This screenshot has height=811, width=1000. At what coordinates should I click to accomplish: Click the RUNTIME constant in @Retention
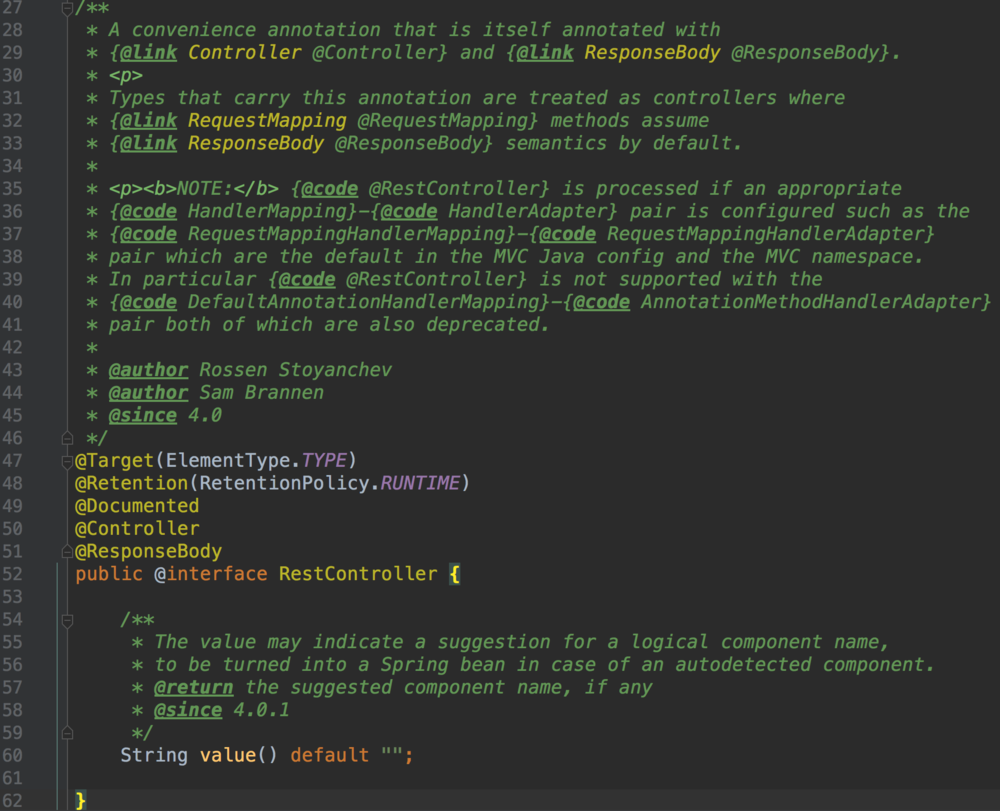(x=420, y=483)
